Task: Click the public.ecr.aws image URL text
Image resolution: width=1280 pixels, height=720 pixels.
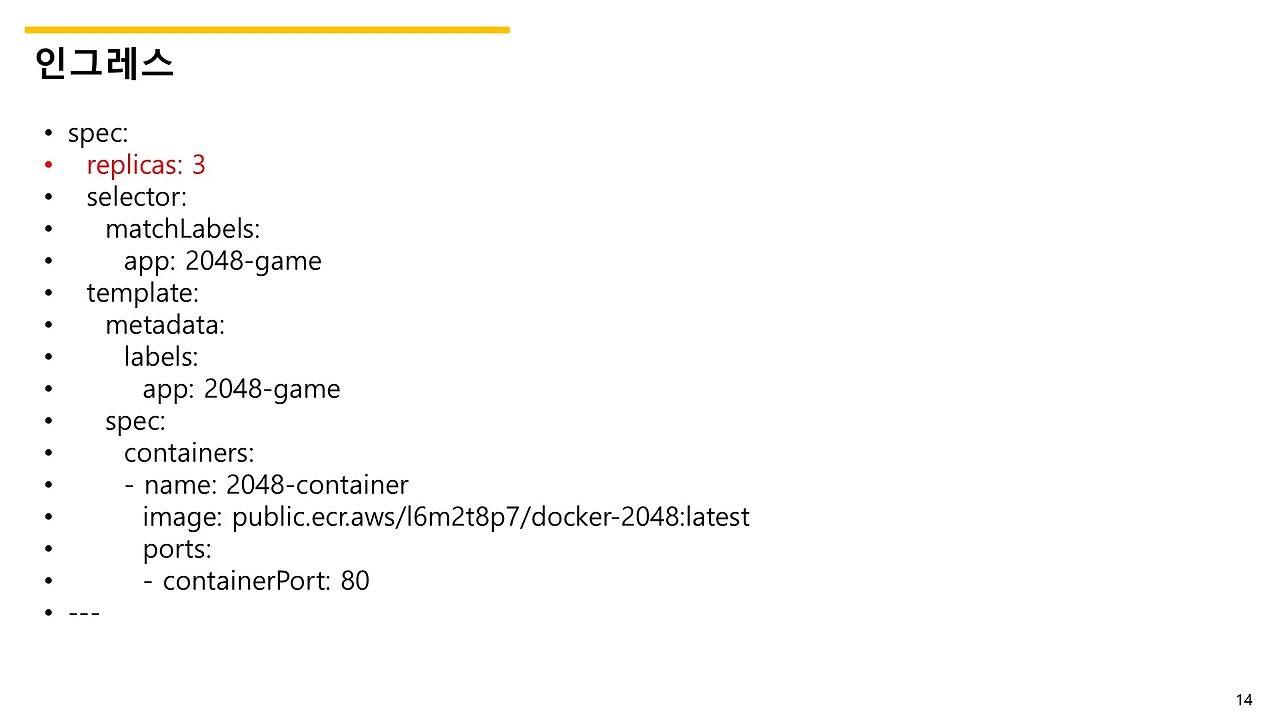Action: [x=490, y=517]
